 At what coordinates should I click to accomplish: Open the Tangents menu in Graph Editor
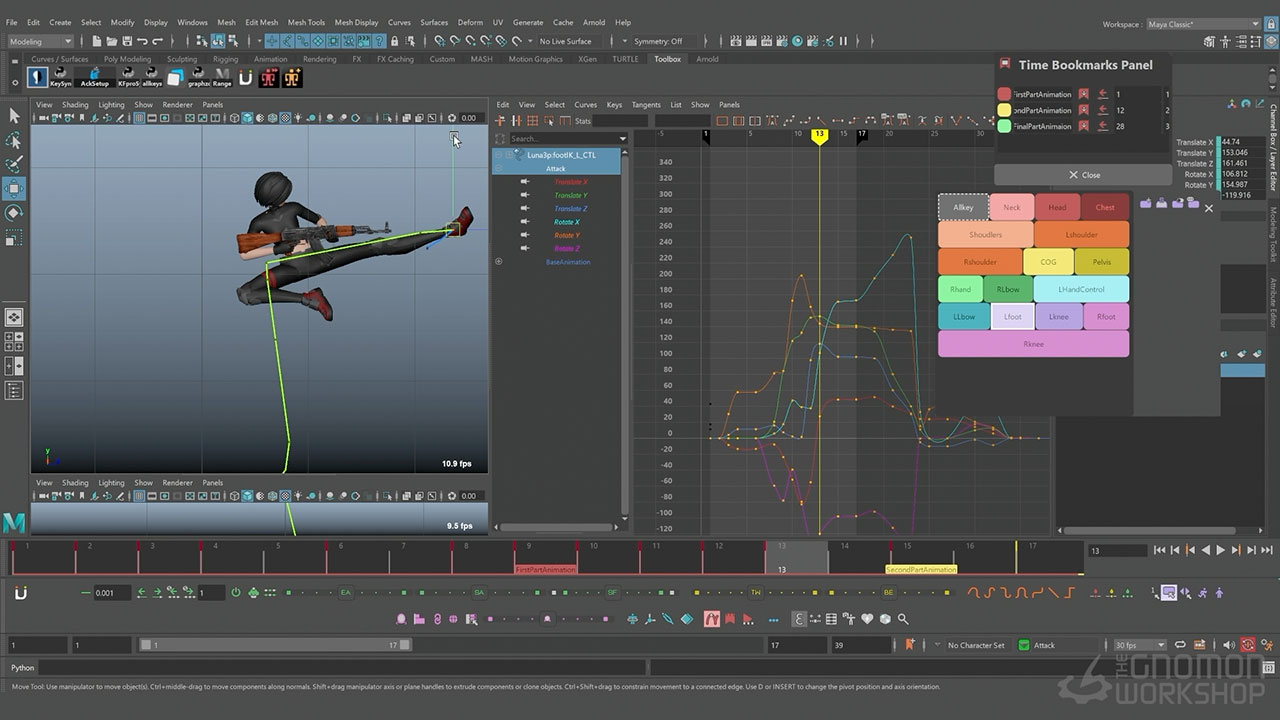click(x=645, y=104)
